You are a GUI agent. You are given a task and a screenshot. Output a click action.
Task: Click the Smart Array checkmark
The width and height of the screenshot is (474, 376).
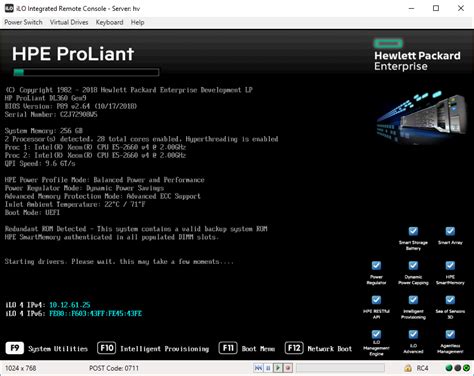(450, 231)
